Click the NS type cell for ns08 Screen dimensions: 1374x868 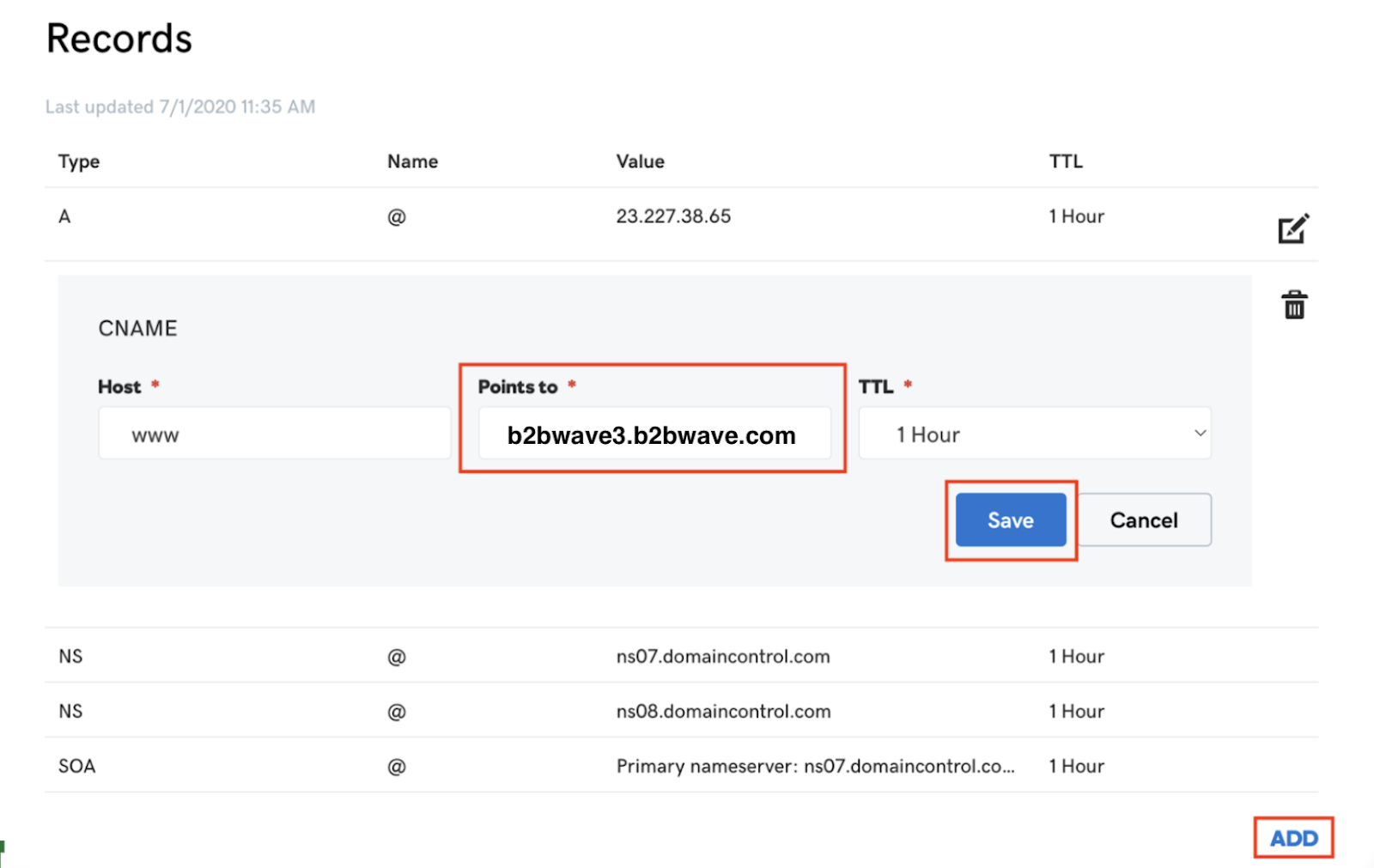pyautogui.click(x=70, y=712)
